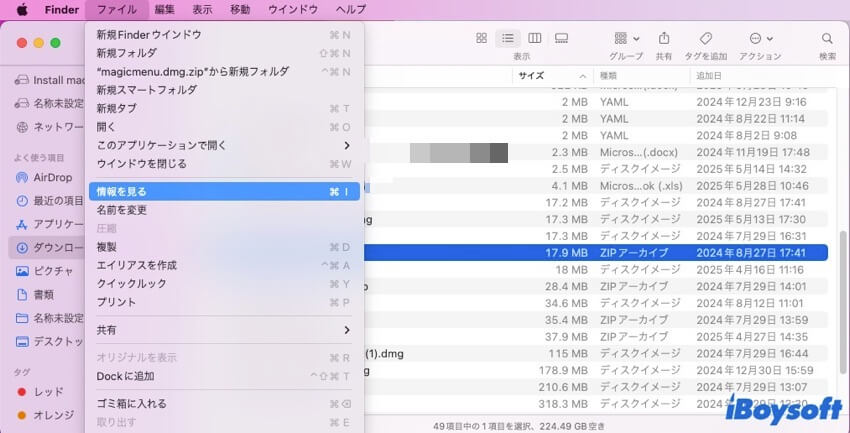Switch to gallery view in toolbar
Viewport: 850px width, 433px height.
(561, 38)
